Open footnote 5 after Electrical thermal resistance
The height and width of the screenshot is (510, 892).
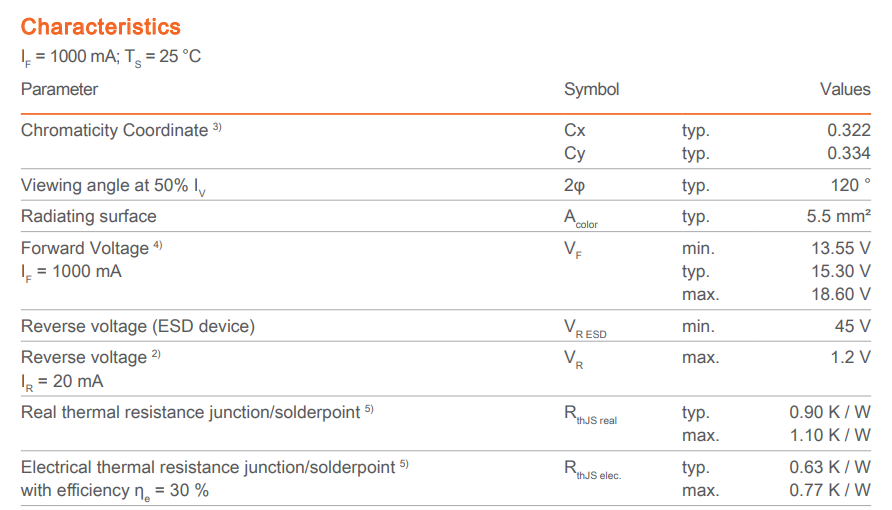coord(404,465)
